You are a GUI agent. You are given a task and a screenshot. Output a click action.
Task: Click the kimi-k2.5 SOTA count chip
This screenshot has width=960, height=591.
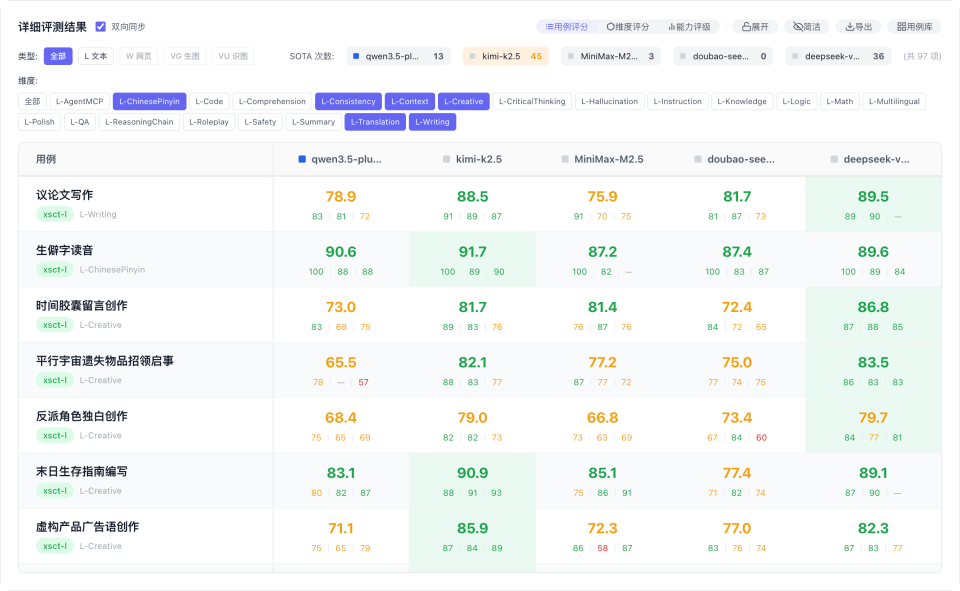506,57
